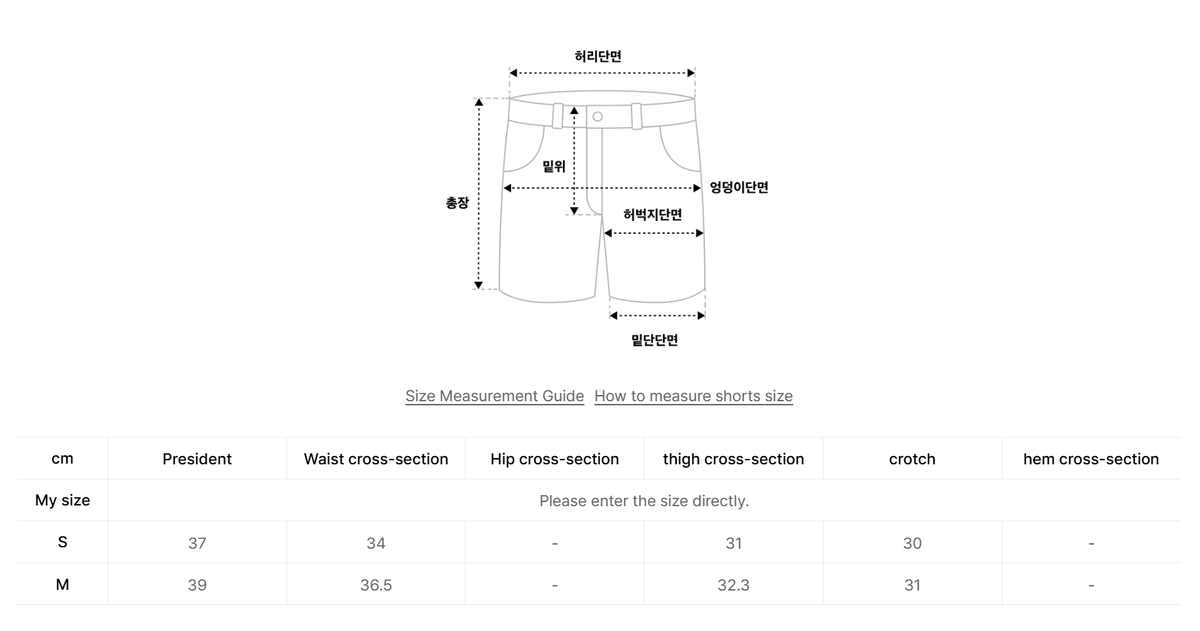Select the thigh cross-section column header

point(733,459)
